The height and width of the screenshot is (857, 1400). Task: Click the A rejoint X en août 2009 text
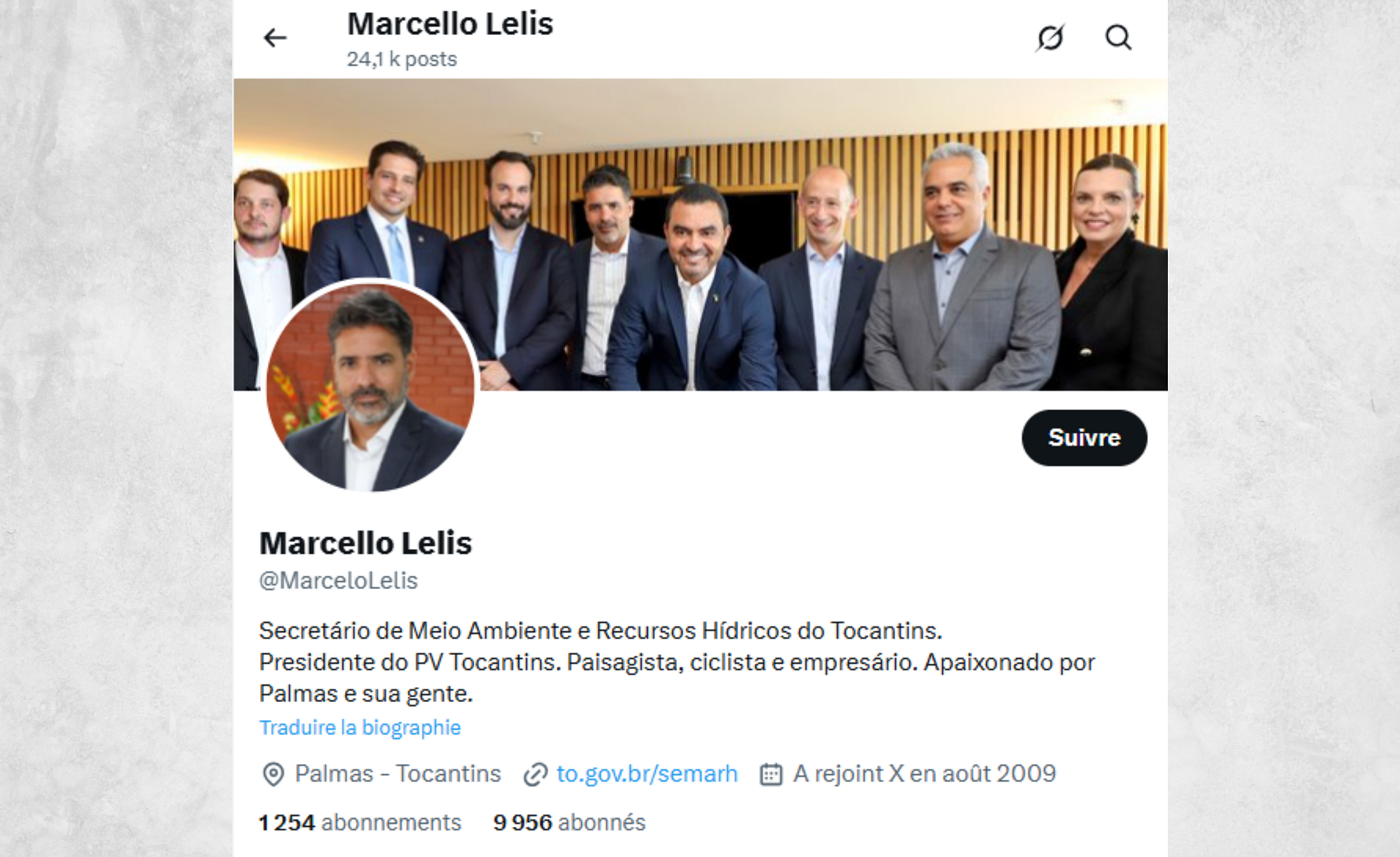[924, 773]
